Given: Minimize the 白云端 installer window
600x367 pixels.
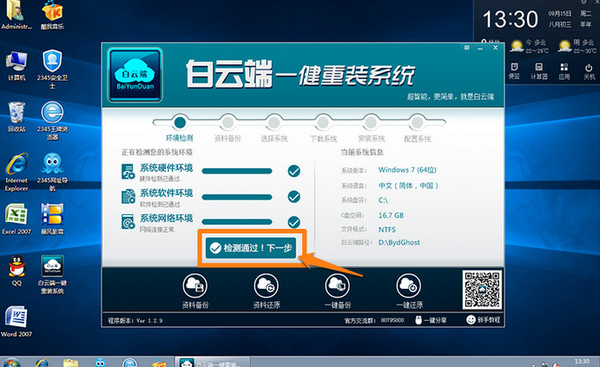Looking at the screenshot, I should click(480, 49).
